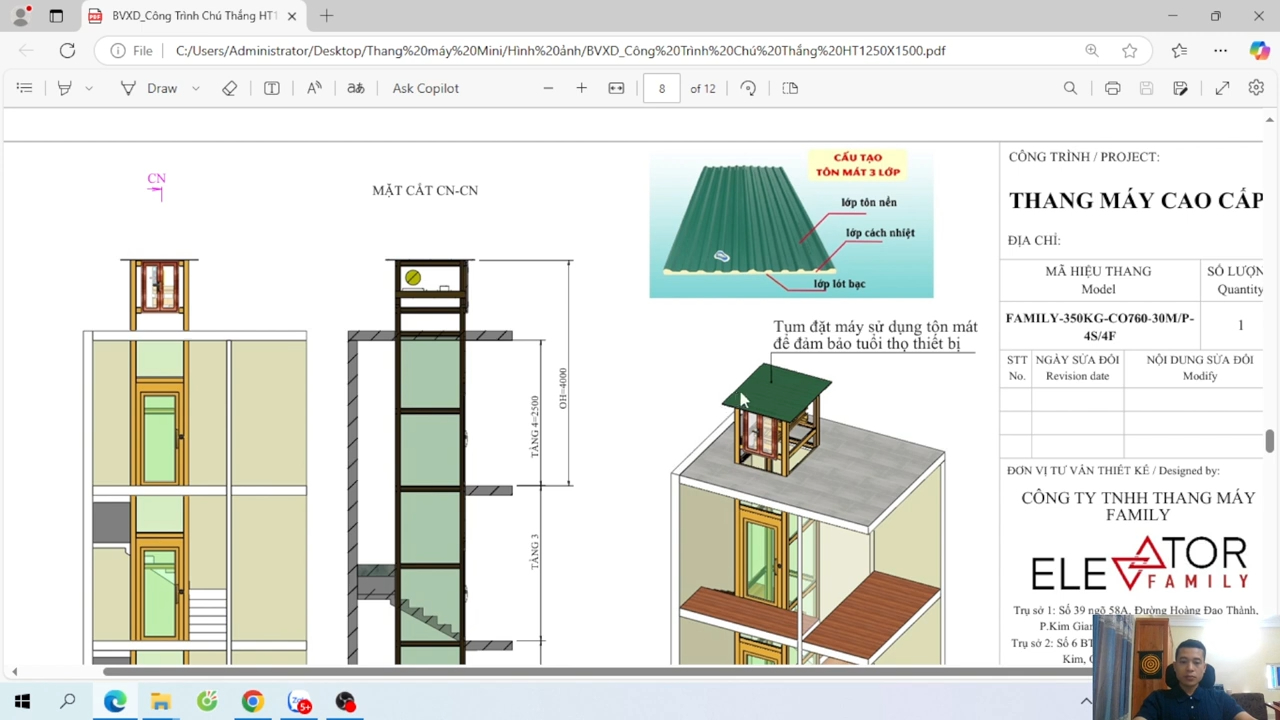Open File Explorer from the taskbar
The image size is (1280, 720).
point(160,702)
